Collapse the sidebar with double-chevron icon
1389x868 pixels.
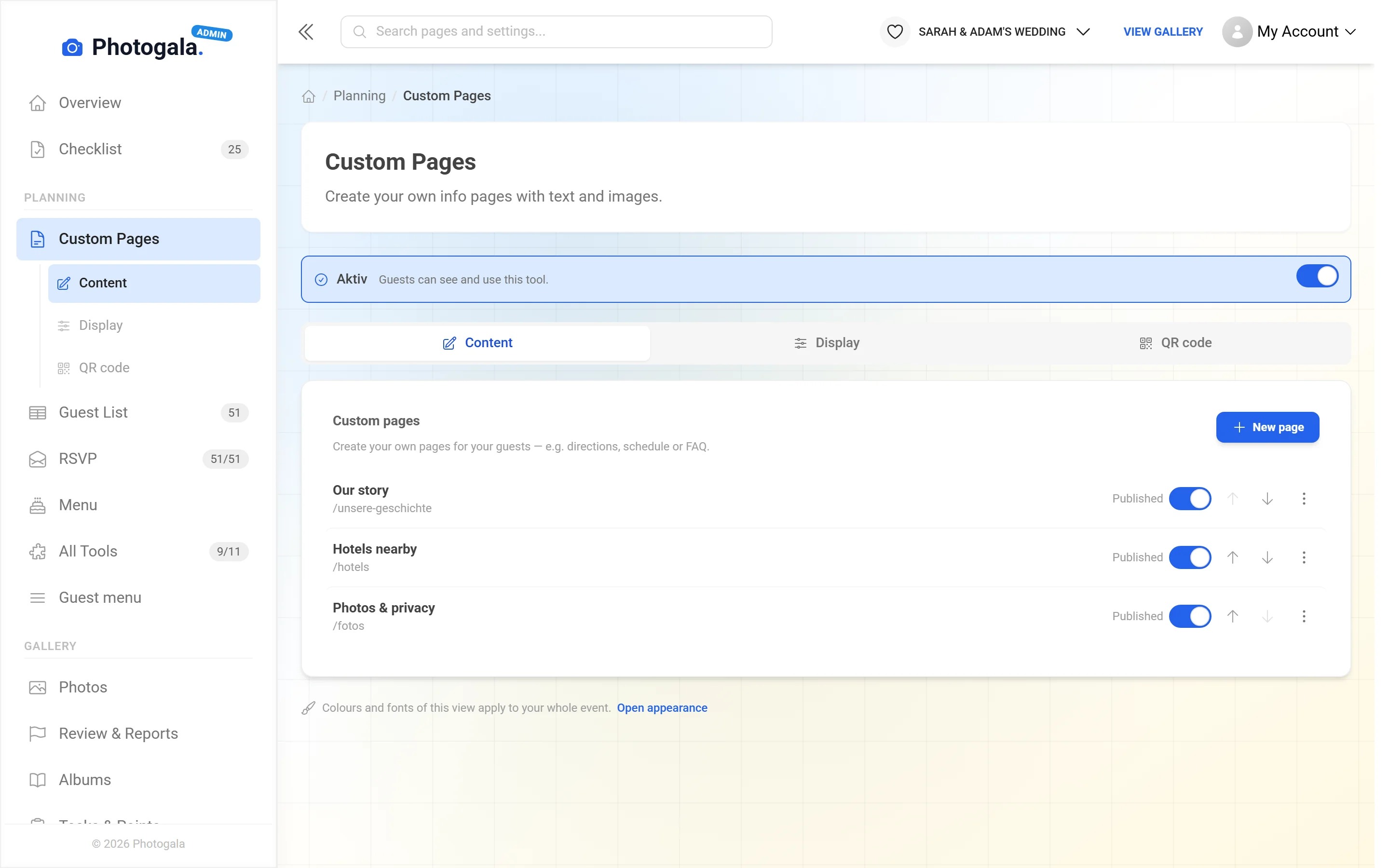click(x=306, y=31)
